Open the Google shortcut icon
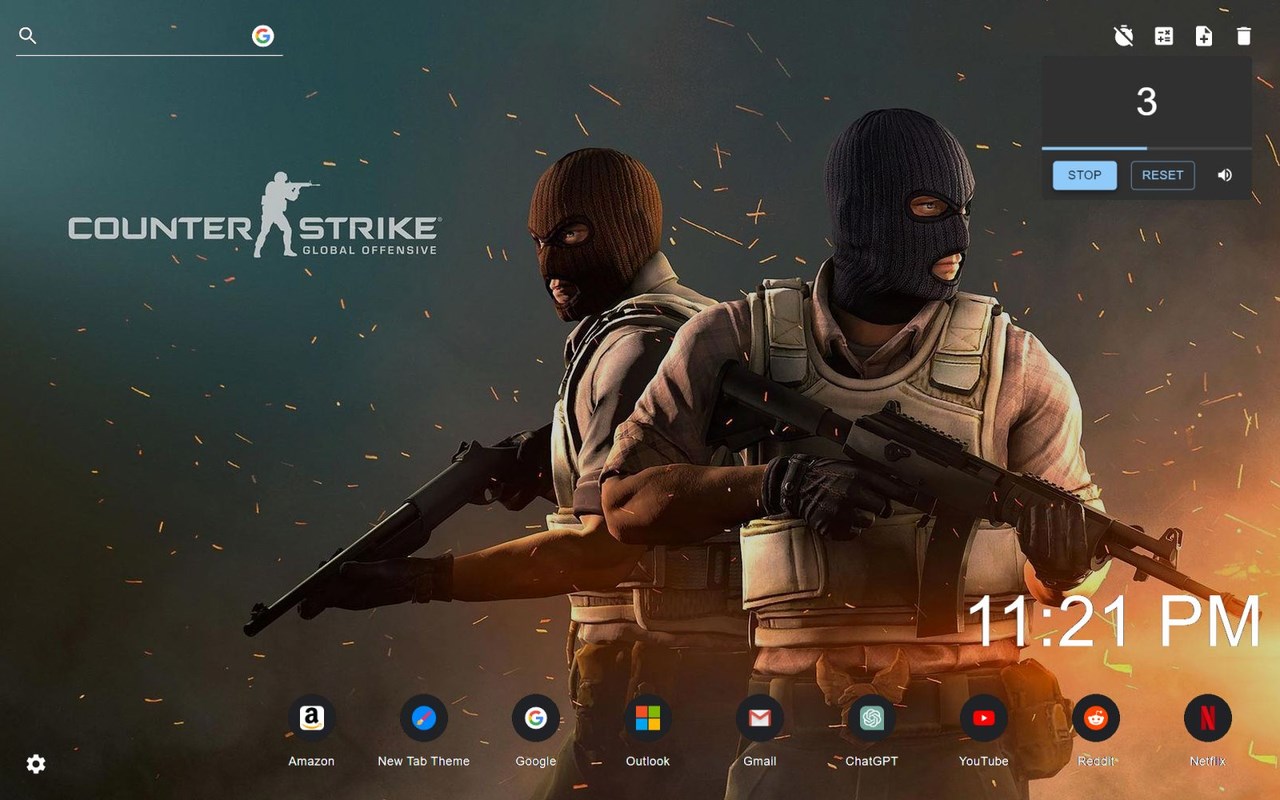Image resolution: width=1280 pixels, height=800 pixels. coord(536,718)
